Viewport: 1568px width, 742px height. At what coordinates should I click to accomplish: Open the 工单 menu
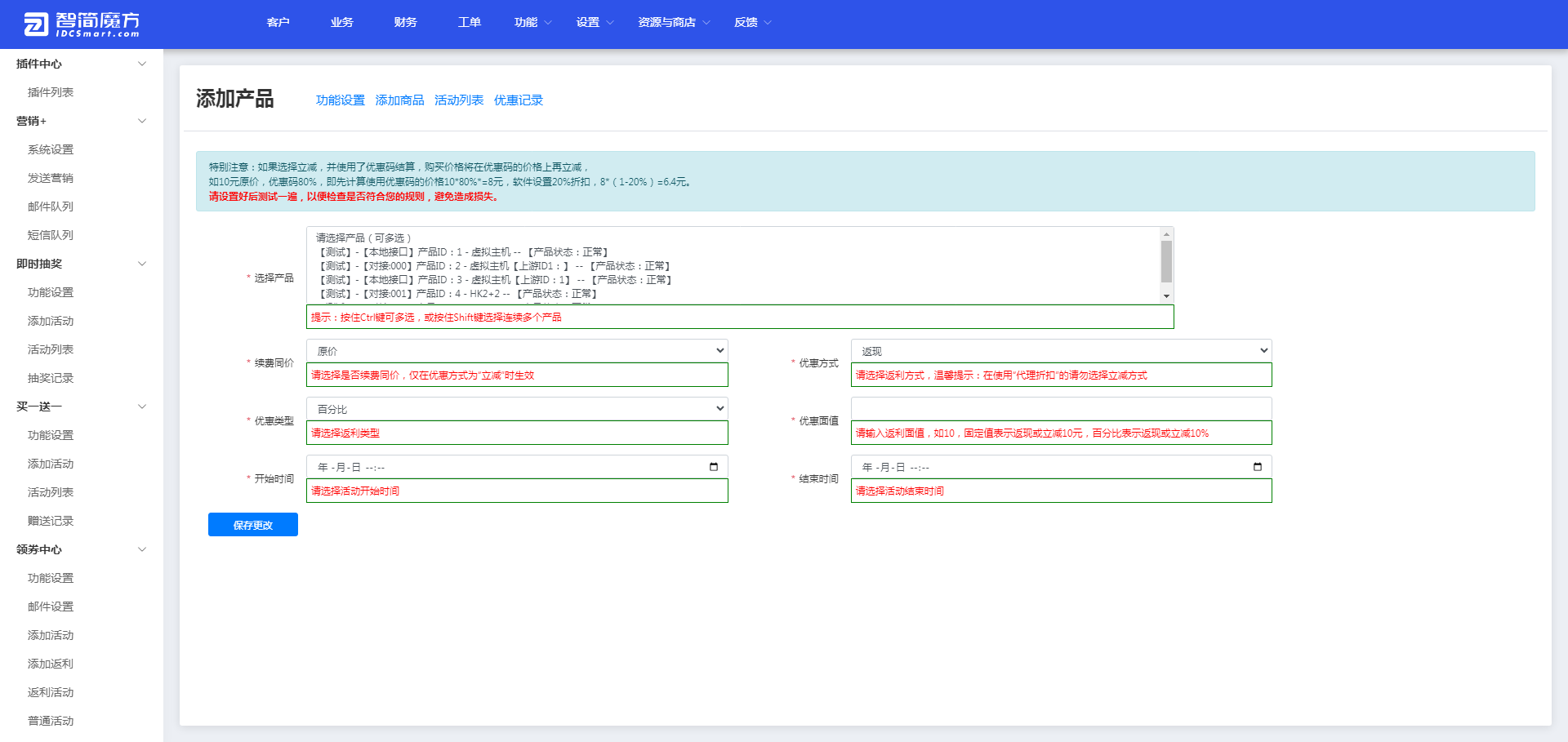(x=469, y=22)
